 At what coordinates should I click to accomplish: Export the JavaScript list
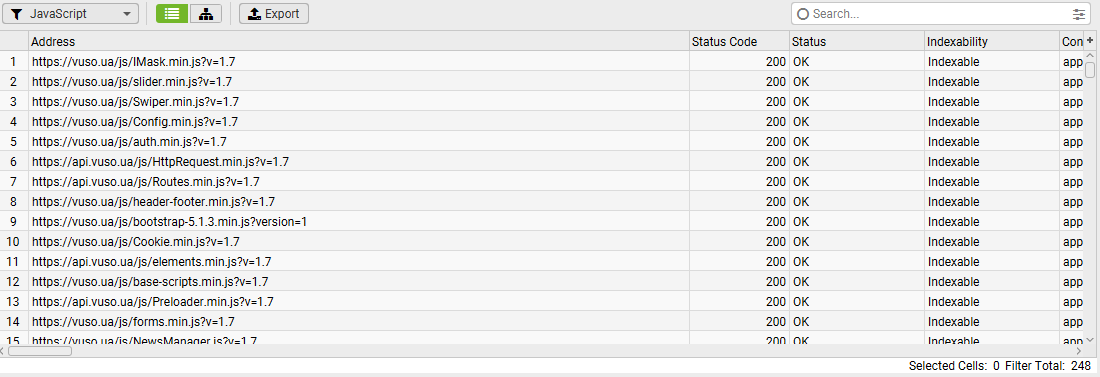point(274,13)
